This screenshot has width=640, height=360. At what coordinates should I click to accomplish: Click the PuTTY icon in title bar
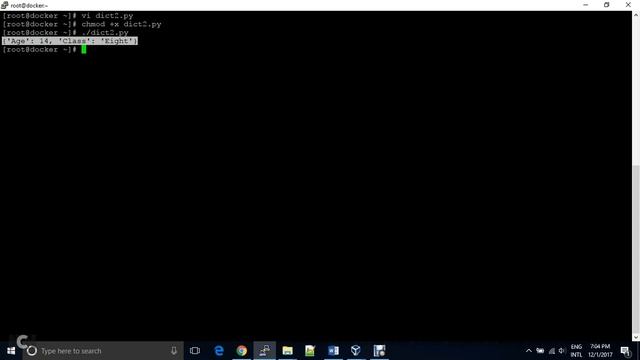pyautogui.click(x=4, y=5)
